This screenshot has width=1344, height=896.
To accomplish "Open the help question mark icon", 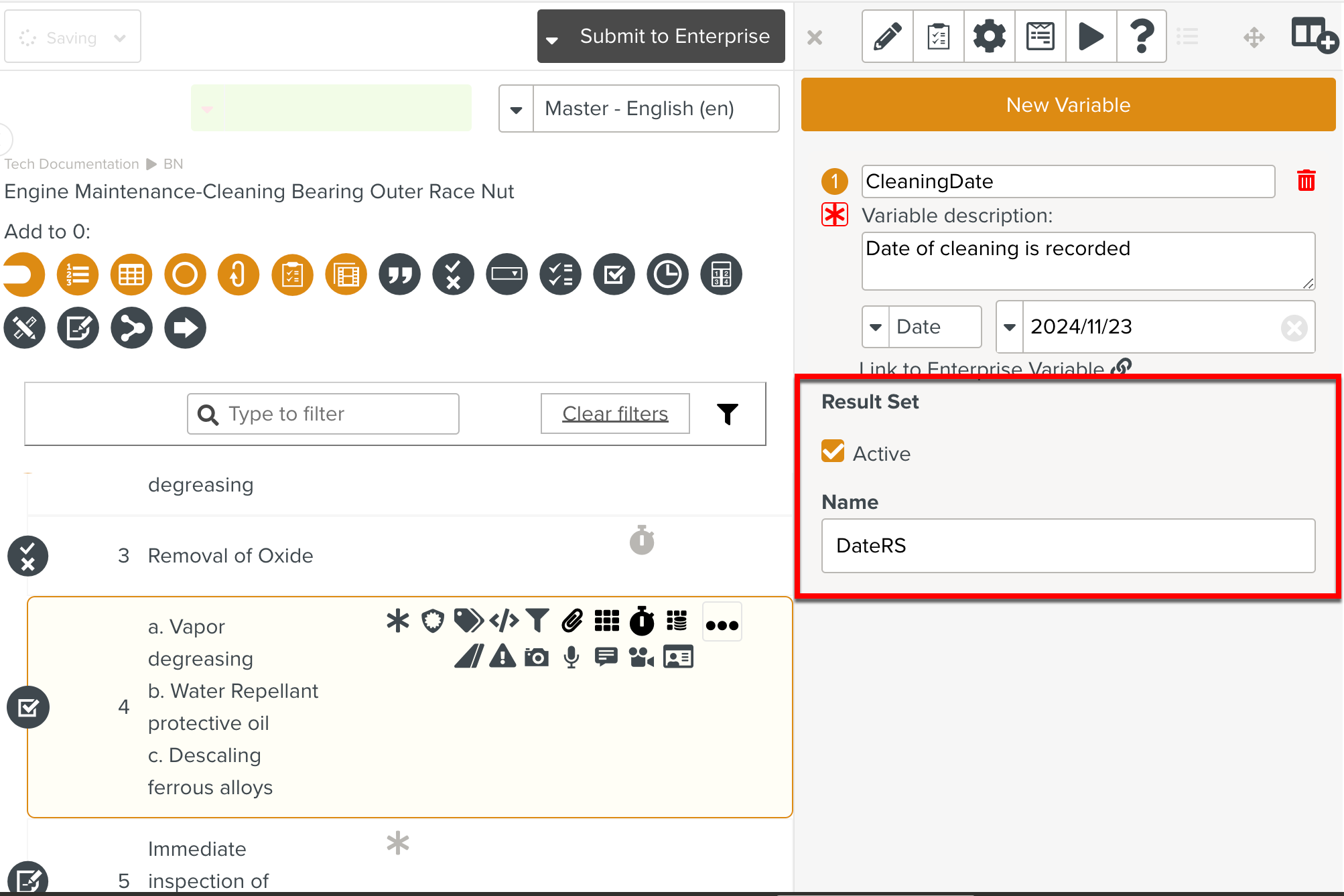I will point(1142,36).
